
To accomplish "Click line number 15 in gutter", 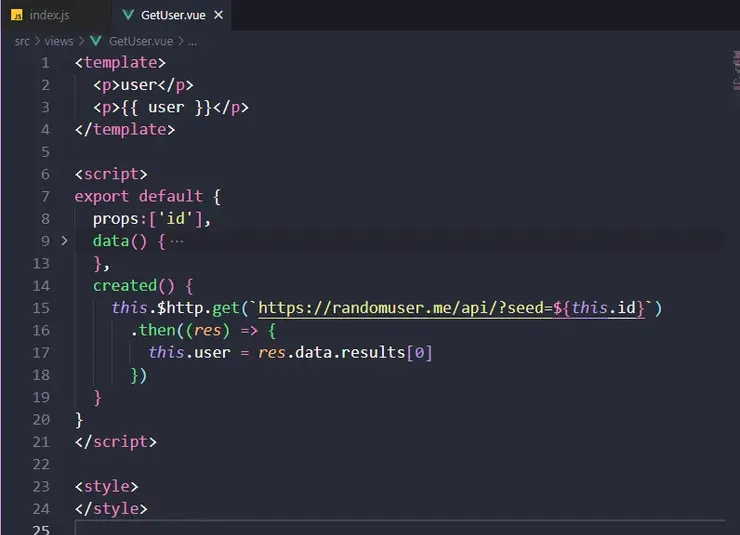I will (41, 308).
